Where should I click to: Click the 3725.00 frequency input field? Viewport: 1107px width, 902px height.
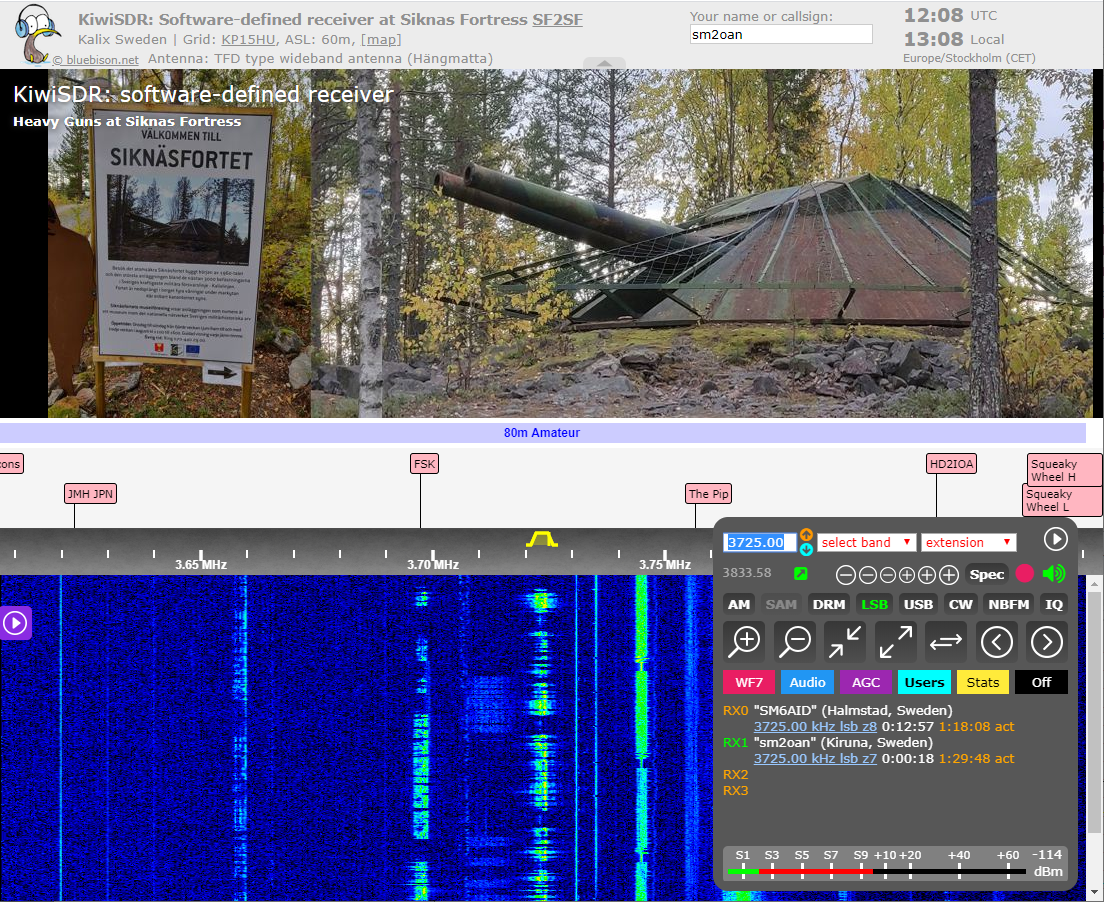[x=759, y=542]
